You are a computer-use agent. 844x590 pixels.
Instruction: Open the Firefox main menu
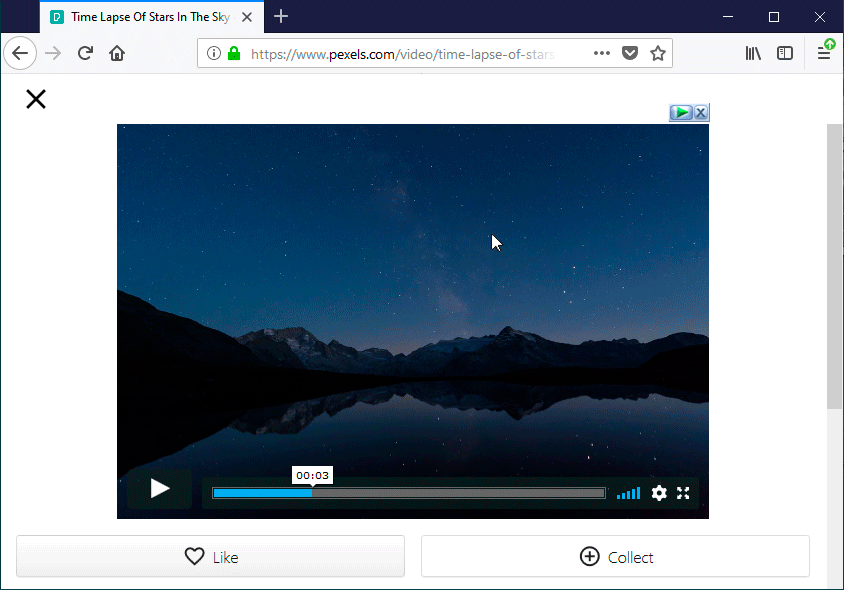823,52
